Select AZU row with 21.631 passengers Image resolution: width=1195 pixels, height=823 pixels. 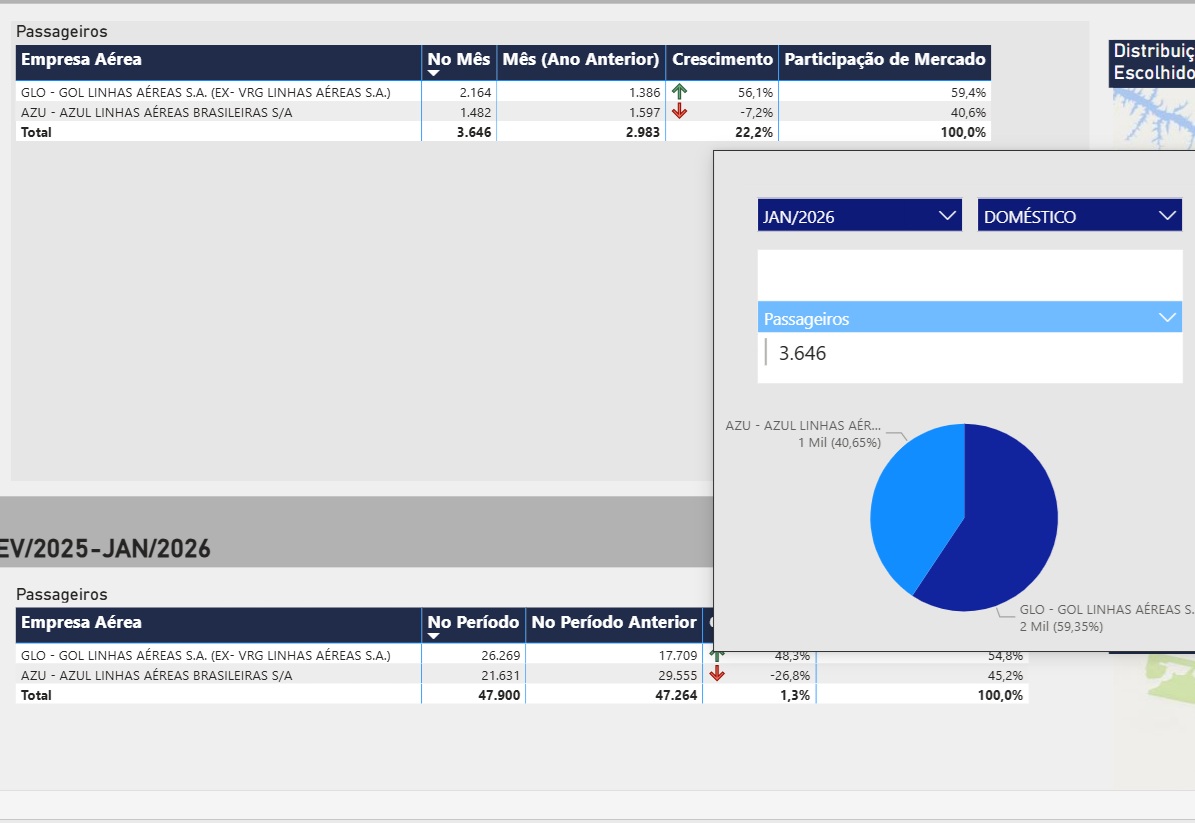click(156, 675)
